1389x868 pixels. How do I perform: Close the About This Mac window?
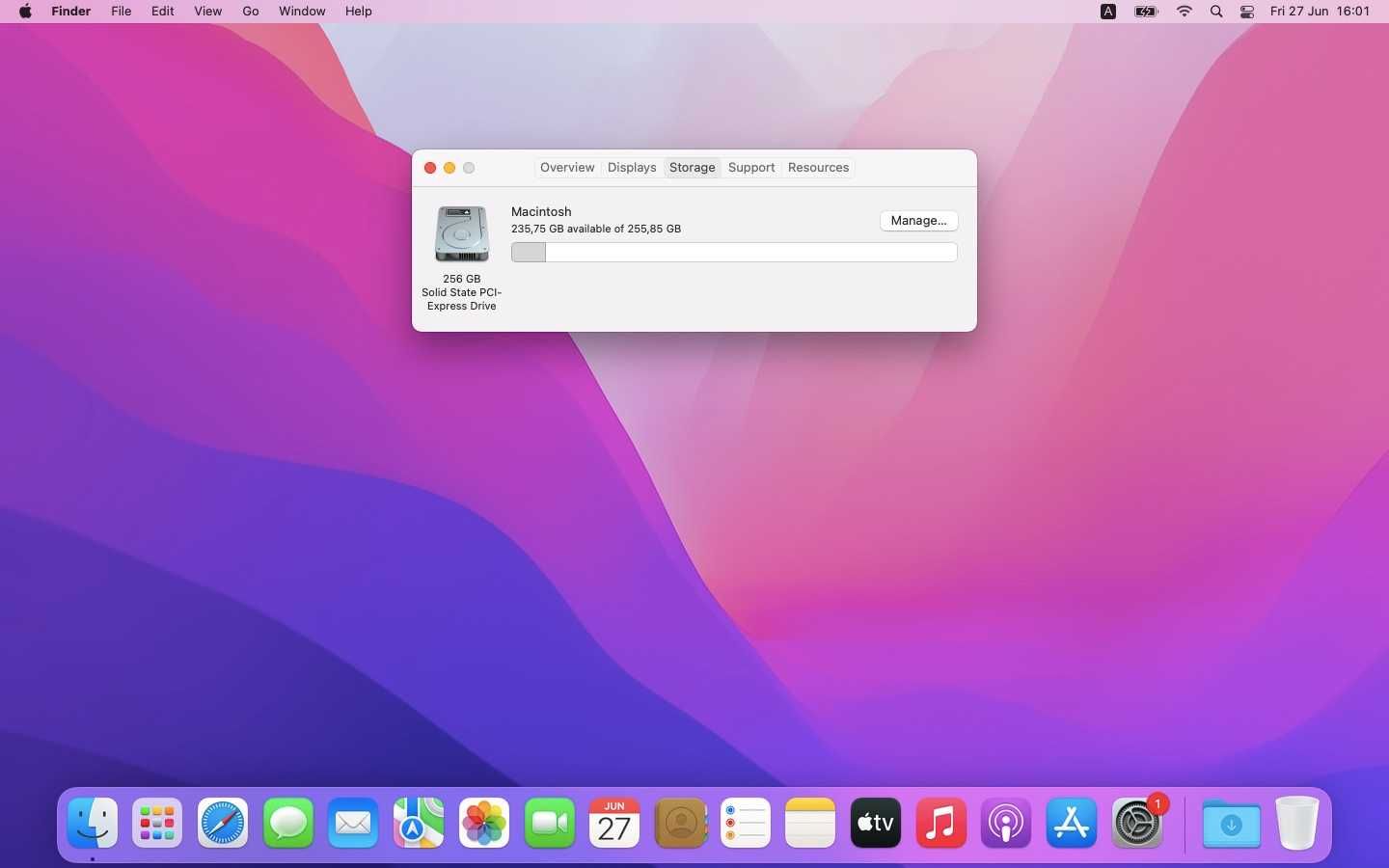coord(430,168)
